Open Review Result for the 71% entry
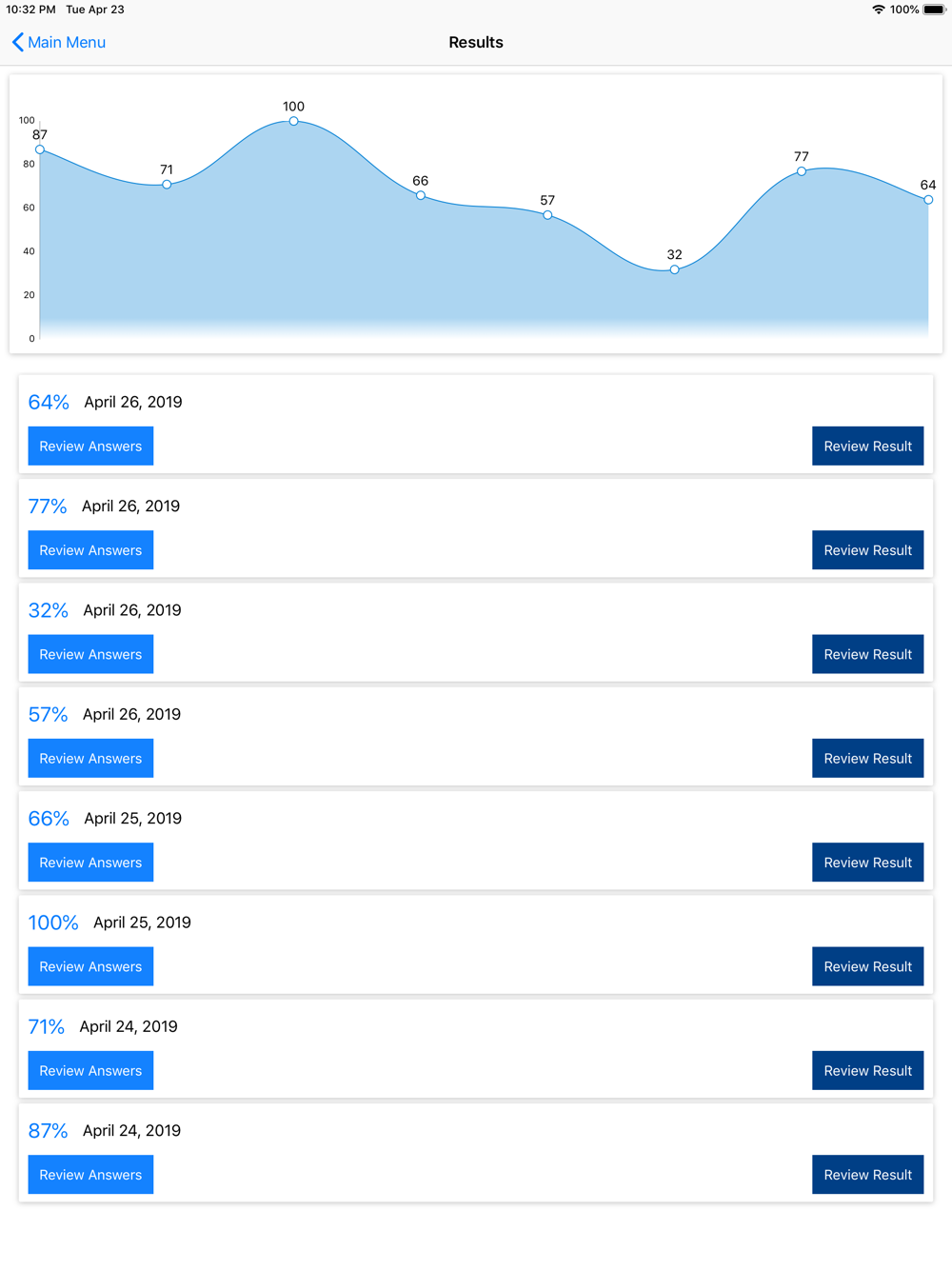 pyautogui.click(x=867, y=1071)
